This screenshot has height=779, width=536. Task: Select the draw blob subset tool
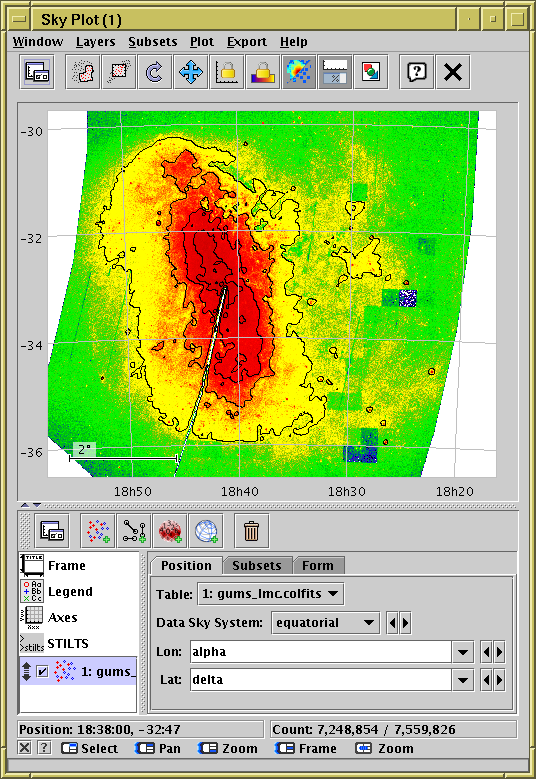point(82,73)
